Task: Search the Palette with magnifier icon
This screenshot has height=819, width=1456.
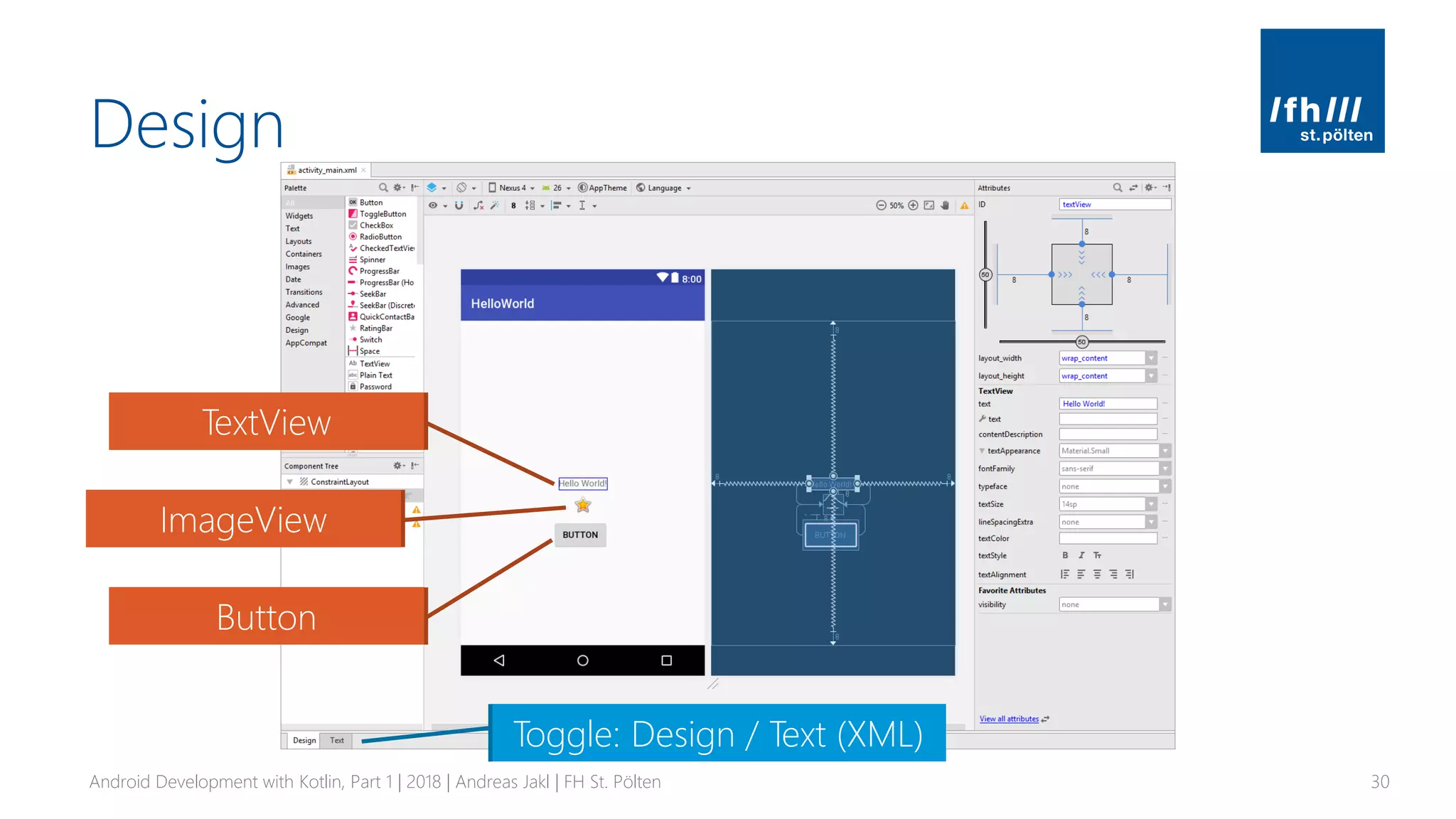Action: (383, 188)
